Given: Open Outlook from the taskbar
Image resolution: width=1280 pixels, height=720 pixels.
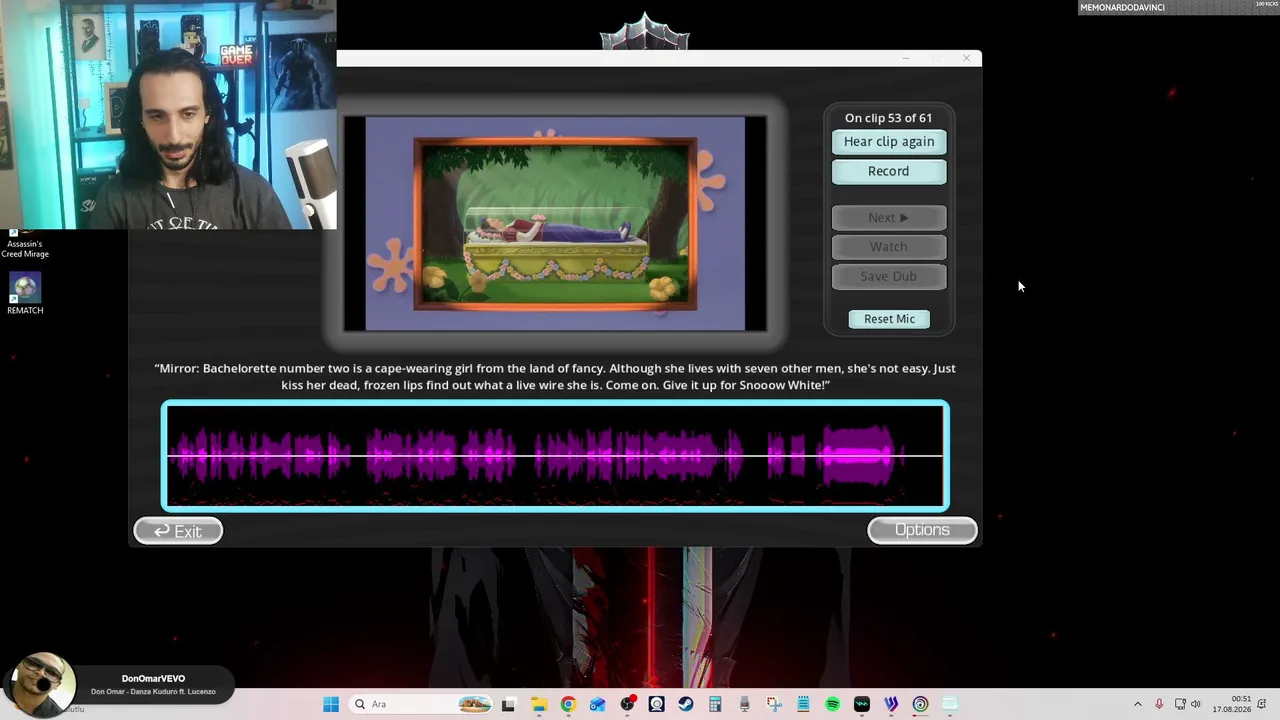Looking at the screenshot, I should [597, 704].
